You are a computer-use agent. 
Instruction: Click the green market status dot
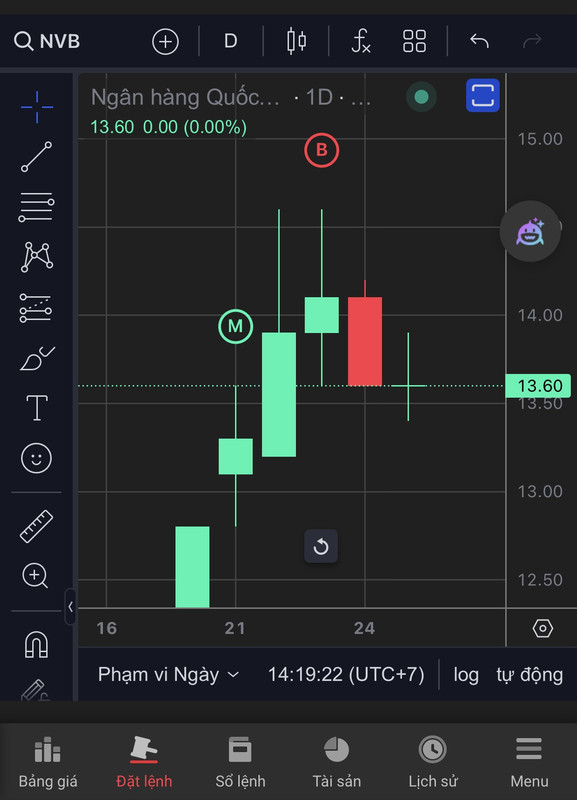[421, 96]
